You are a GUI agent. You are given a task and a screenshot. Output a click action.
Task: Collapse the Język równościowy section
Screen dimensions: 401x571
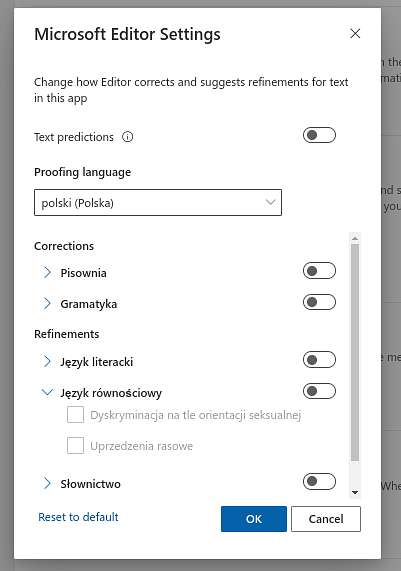point(47,393)
